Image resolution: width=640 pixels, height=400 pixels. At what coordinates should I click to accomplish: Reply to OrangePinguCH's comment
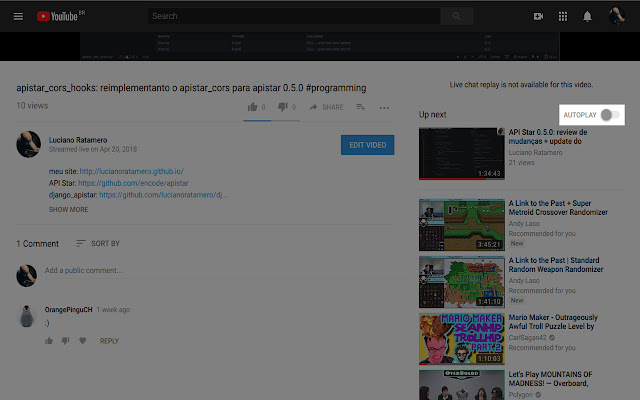(x=109, y=341)
